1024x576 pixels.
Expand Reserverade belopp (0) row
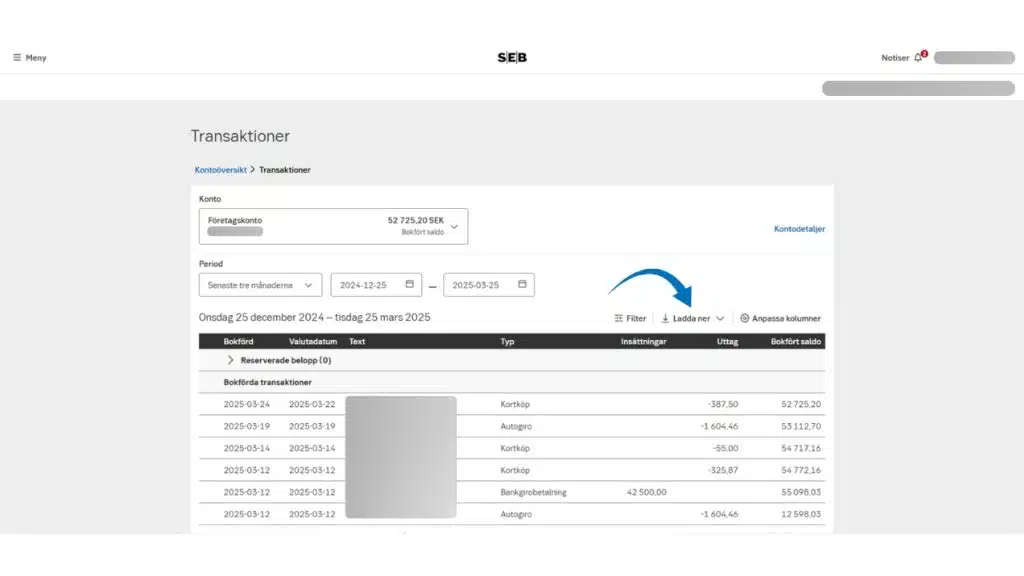click(x=230, y=360)
